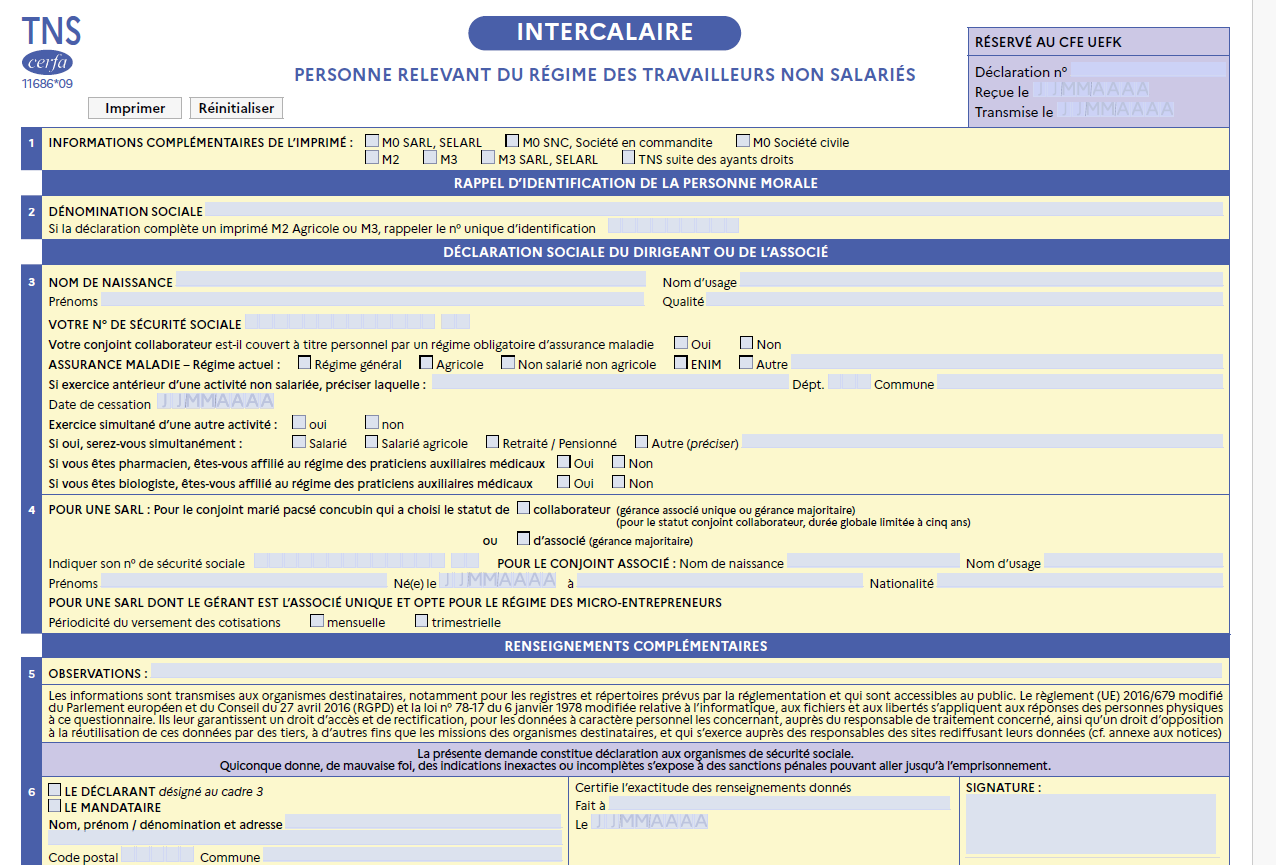Check Oui on the pharmacien line
Screen dimensions: 1276x865
point(564,462)
